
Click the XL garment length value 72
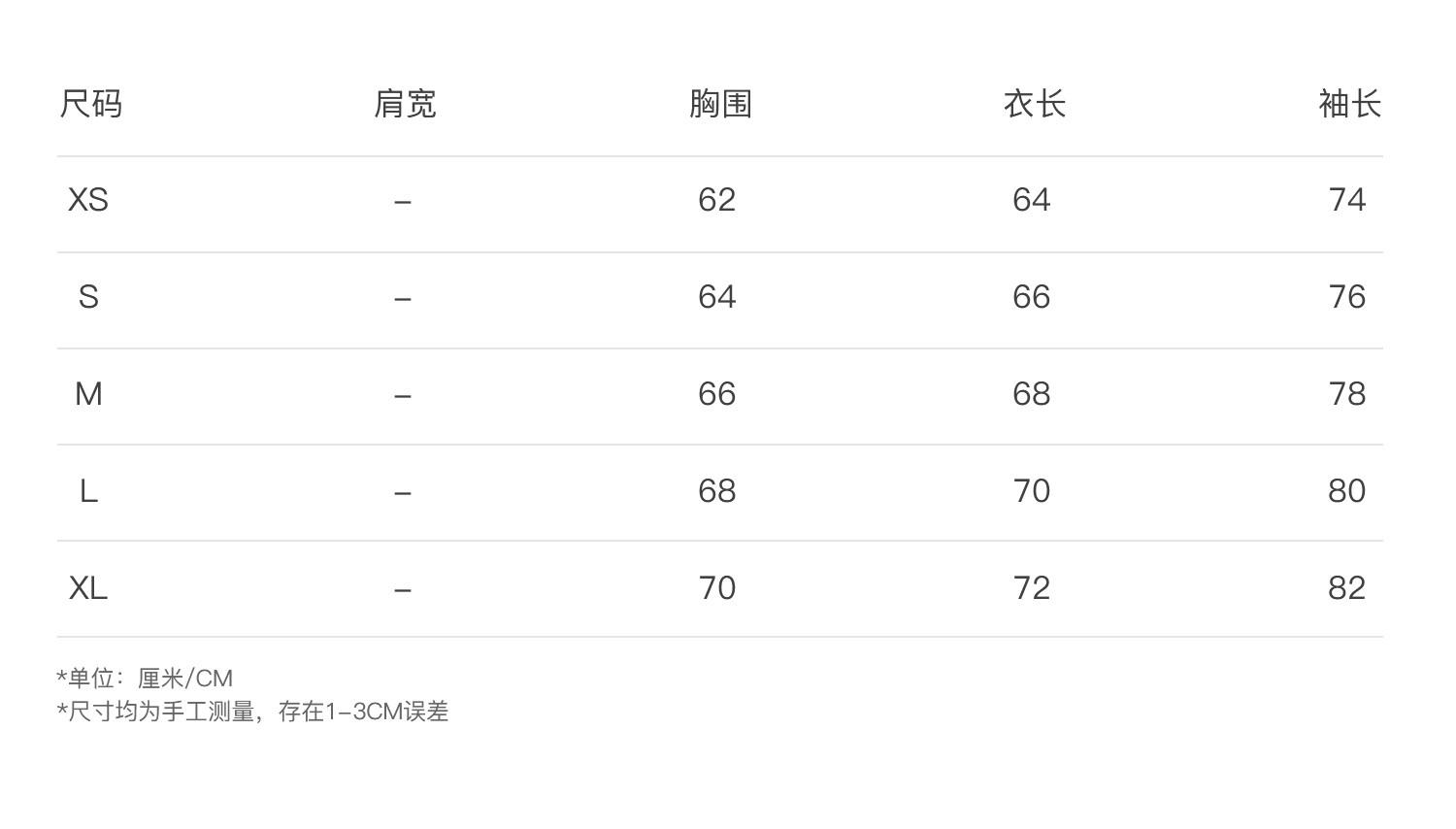point(1032,588)
